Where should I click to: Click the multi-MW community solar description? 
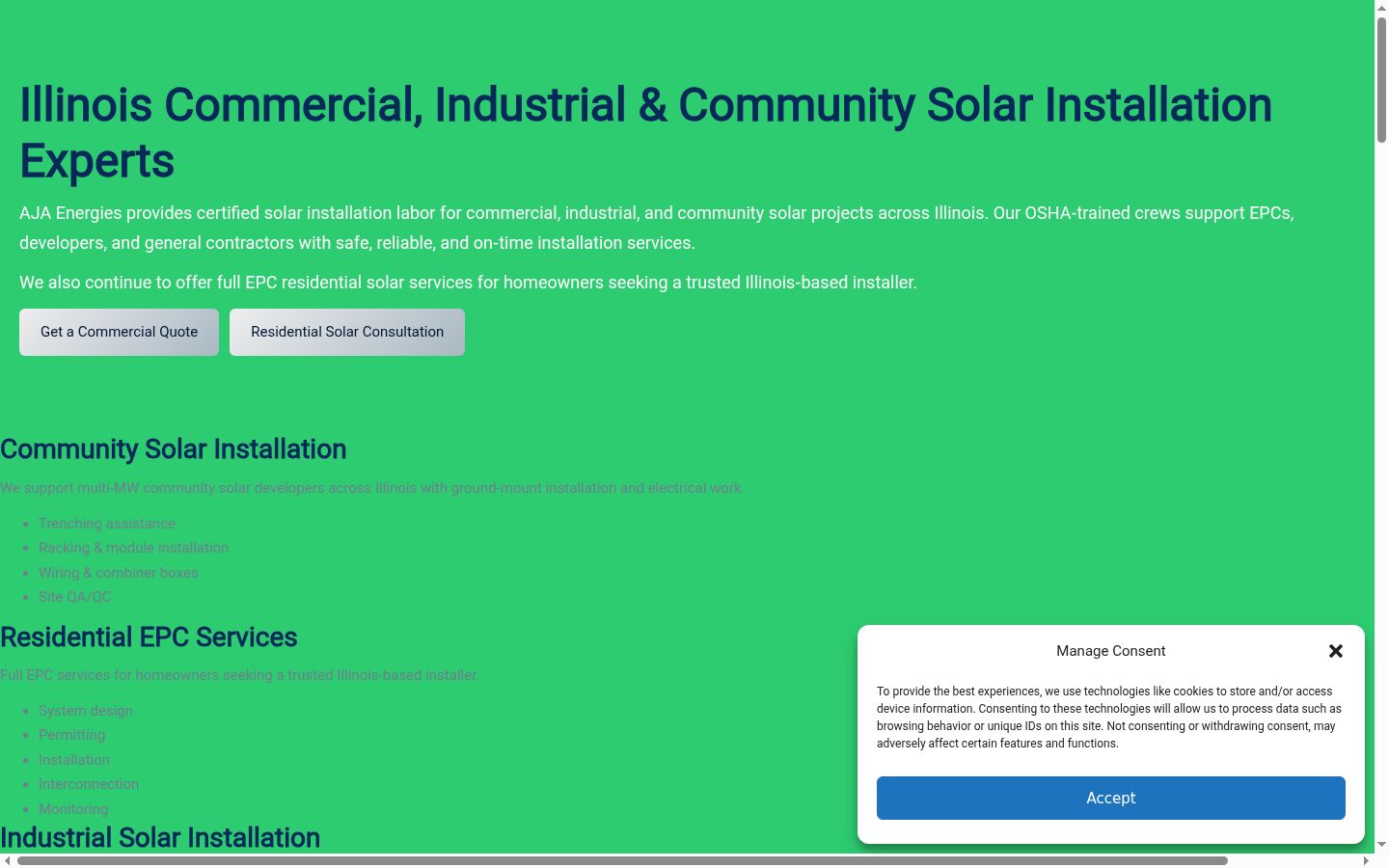coord(372,488)
